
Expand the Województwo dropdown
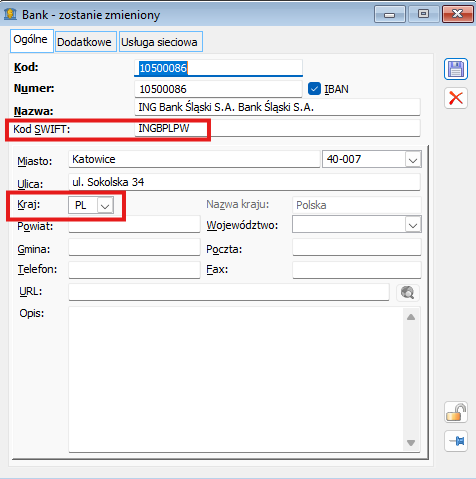tap(413, 225)
